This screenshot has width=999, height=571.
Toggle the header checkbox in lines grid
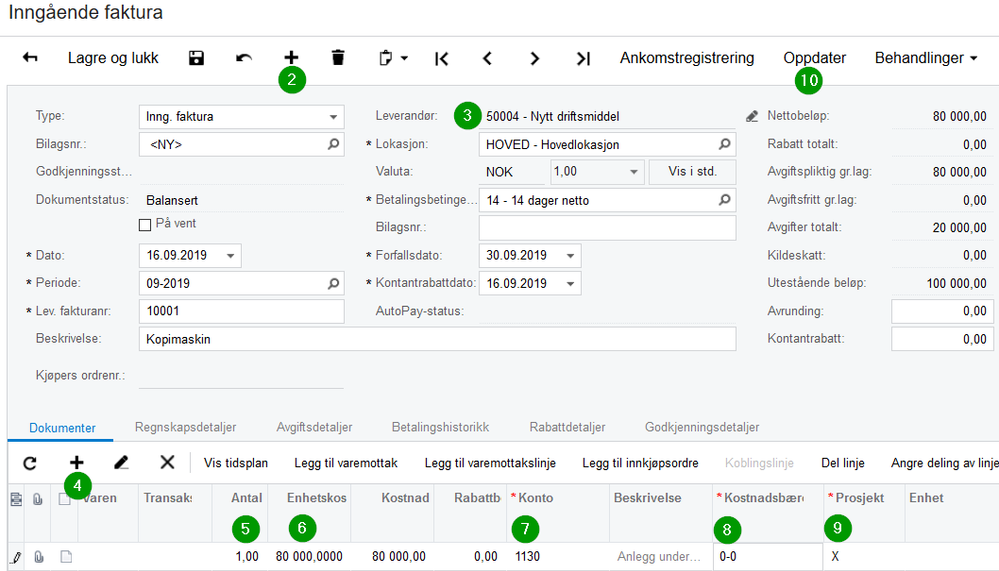click(64, 498)
